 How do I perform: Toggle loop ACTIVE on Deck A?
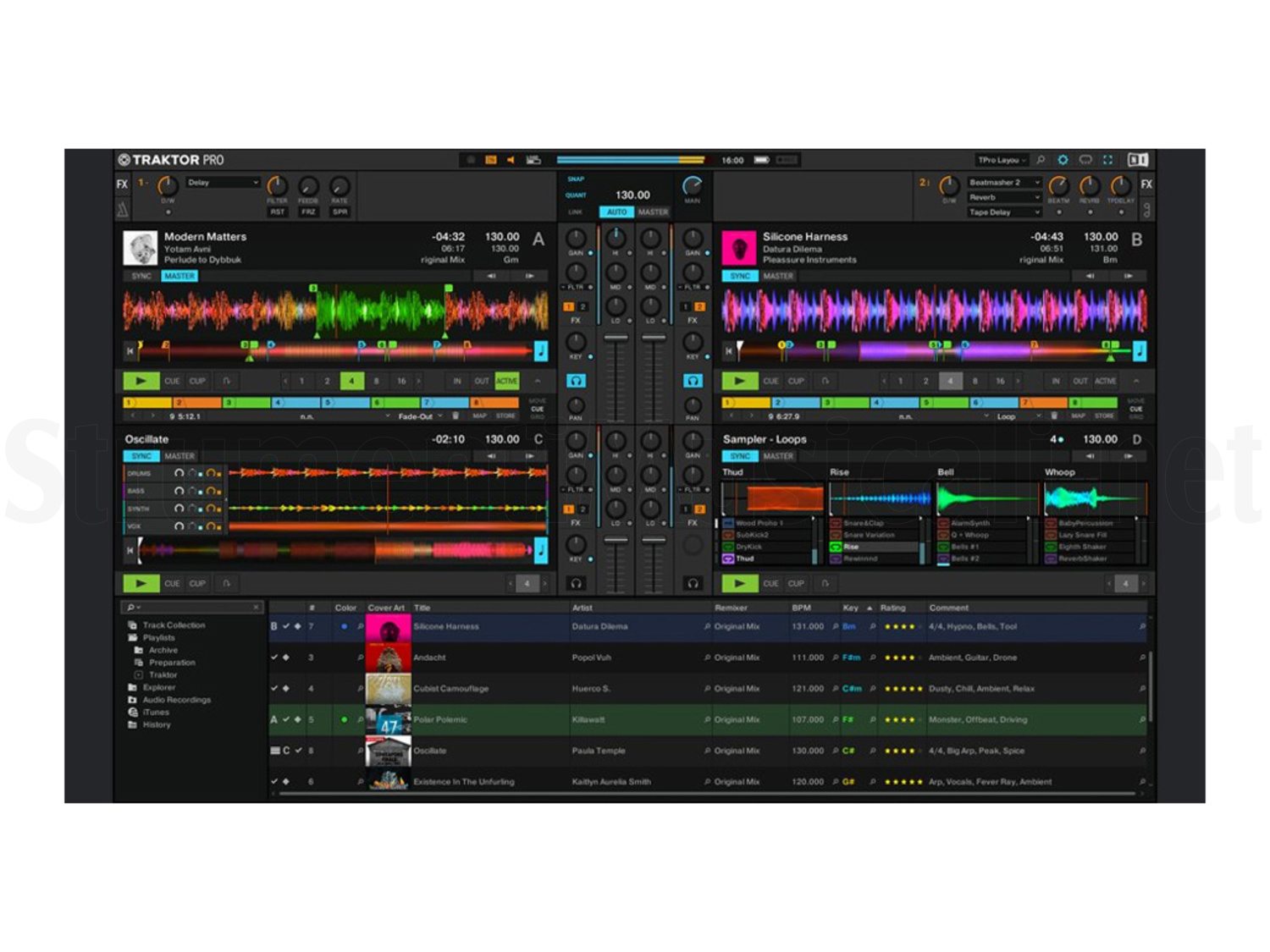coord(506,381)
